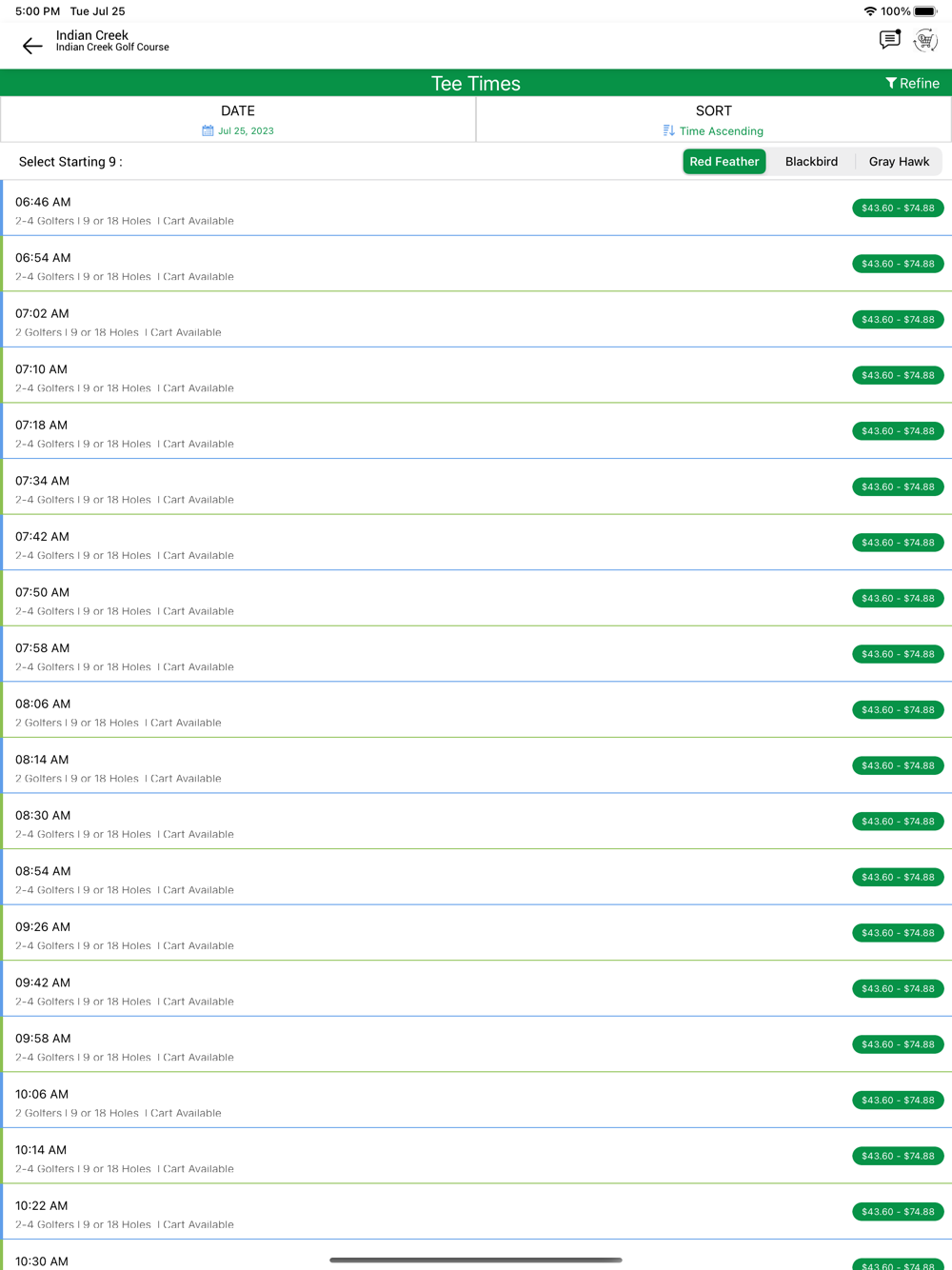
Task: Select Red Feather starting nine
Action: pyautogui.click(x=724, y=162)
